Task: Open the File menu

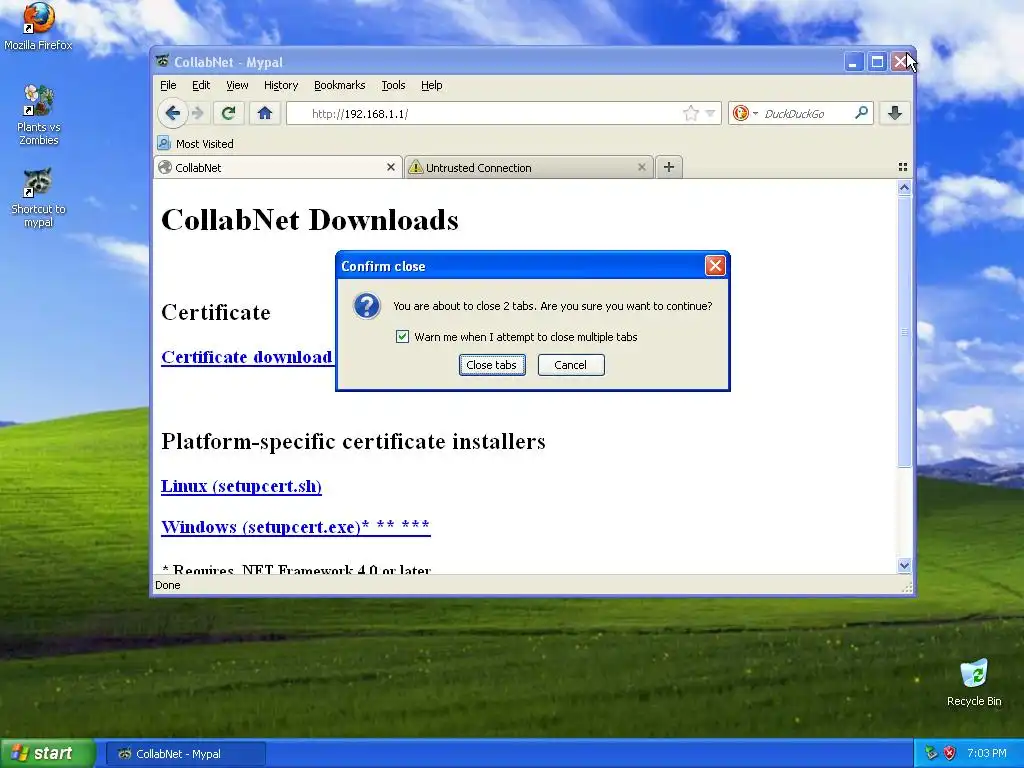Action: (x=168, y=85)
